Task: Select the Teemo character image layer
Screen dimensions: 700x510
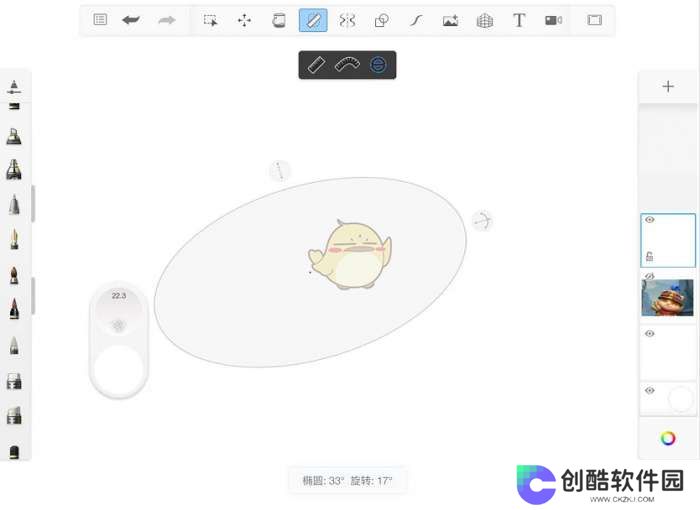Action: tap(668, 297)
